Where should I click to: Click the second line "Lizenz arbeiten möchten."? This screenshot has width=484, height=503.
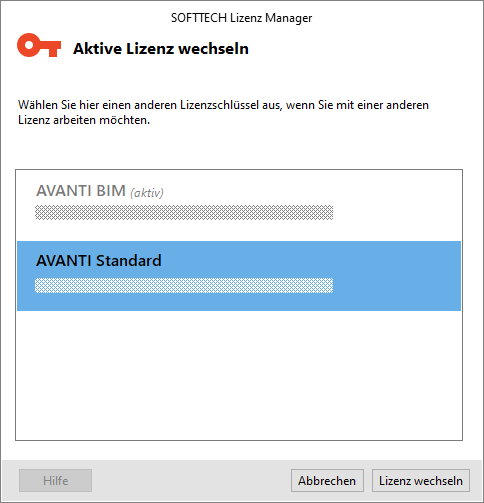click(x=84, y=120)
